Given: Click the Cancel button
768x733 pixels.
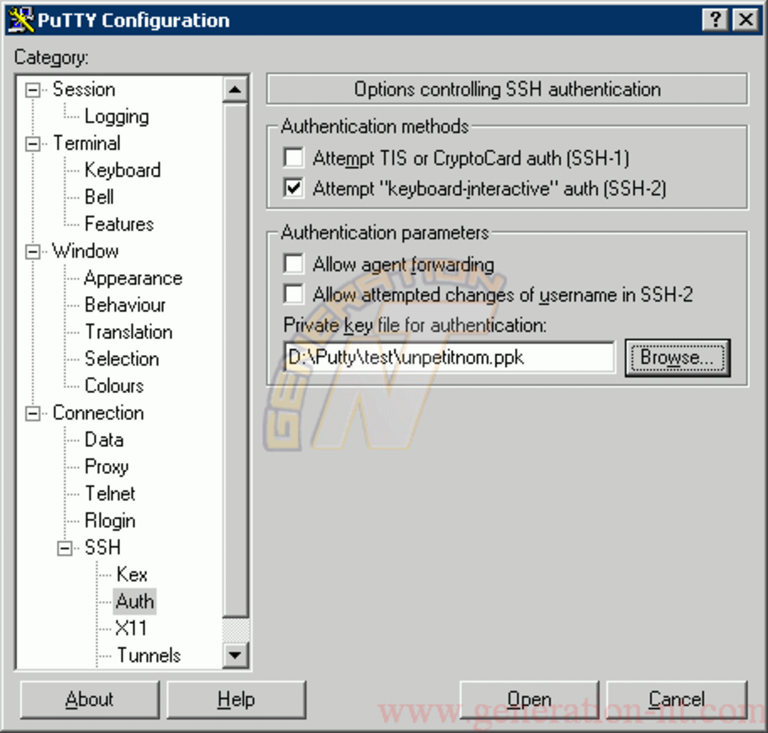Looking at the screenshot, I should coord(677,700).
